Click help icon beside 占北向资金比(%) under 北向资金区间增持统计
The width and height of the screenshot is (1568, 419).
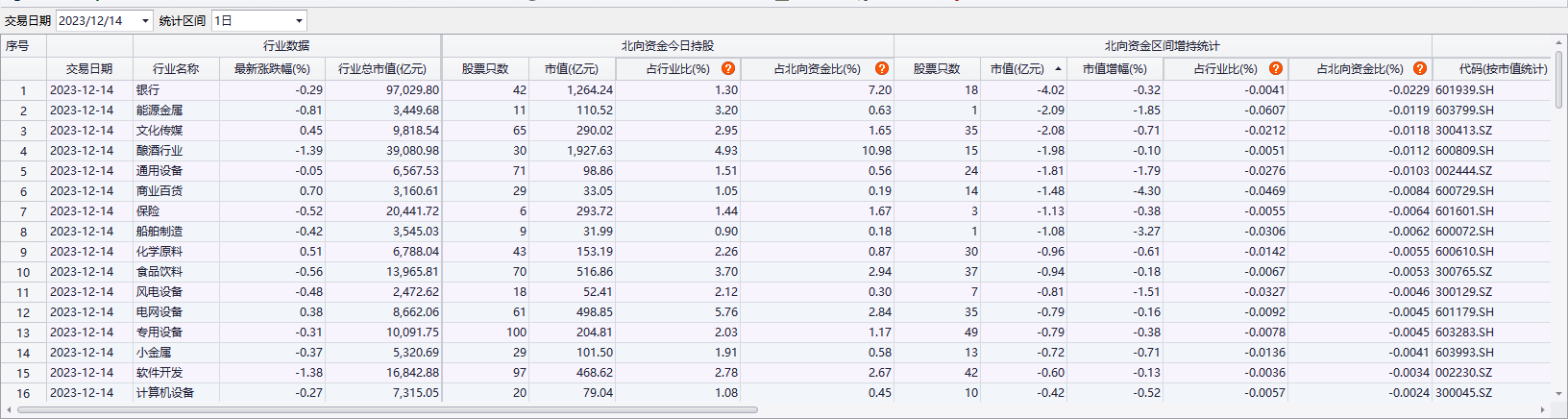[1419, 68]
